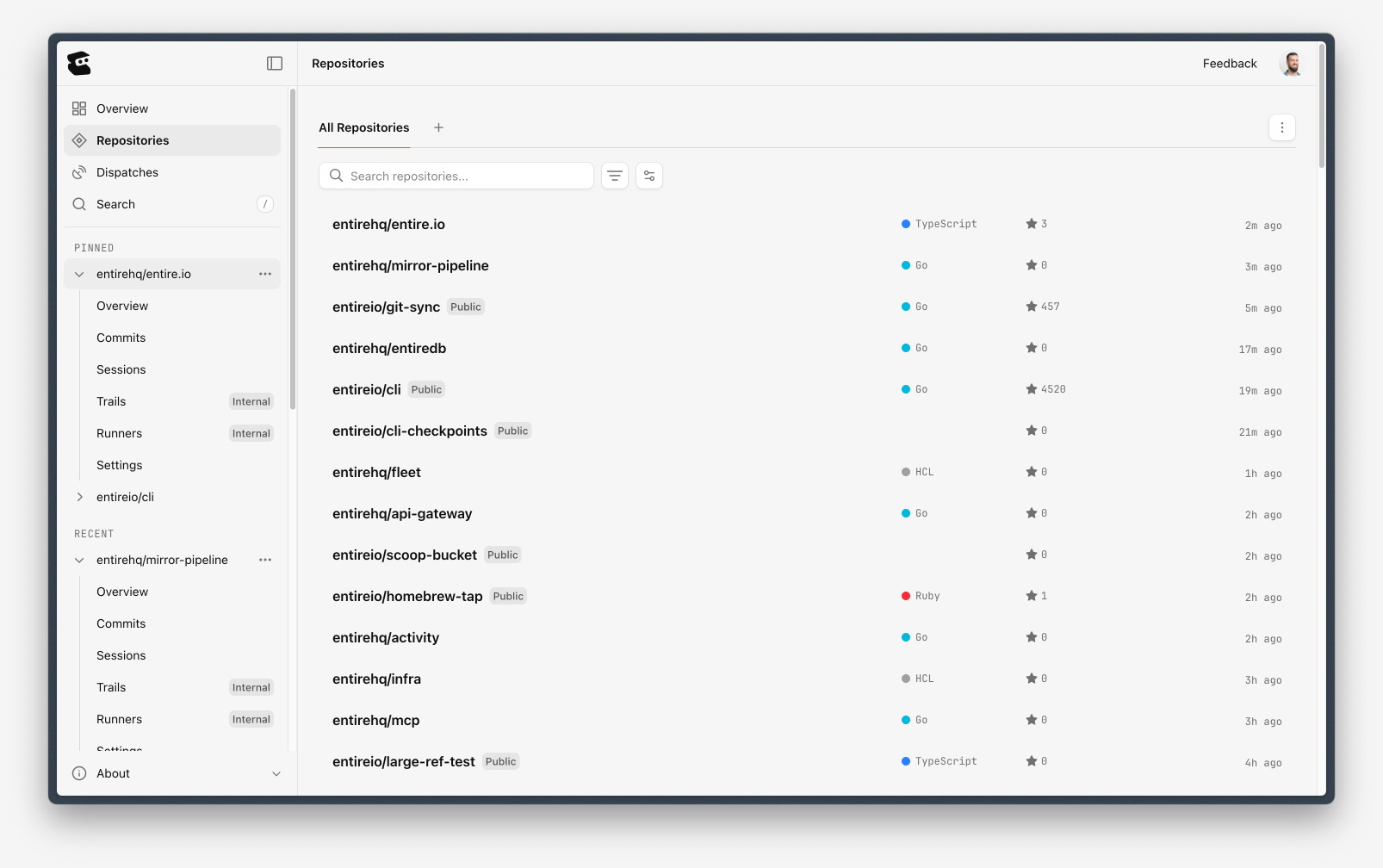Collapse the recent entirehq/mirror-pipeline tree
The image size is (1383, 868).
[x=79, y=560]
